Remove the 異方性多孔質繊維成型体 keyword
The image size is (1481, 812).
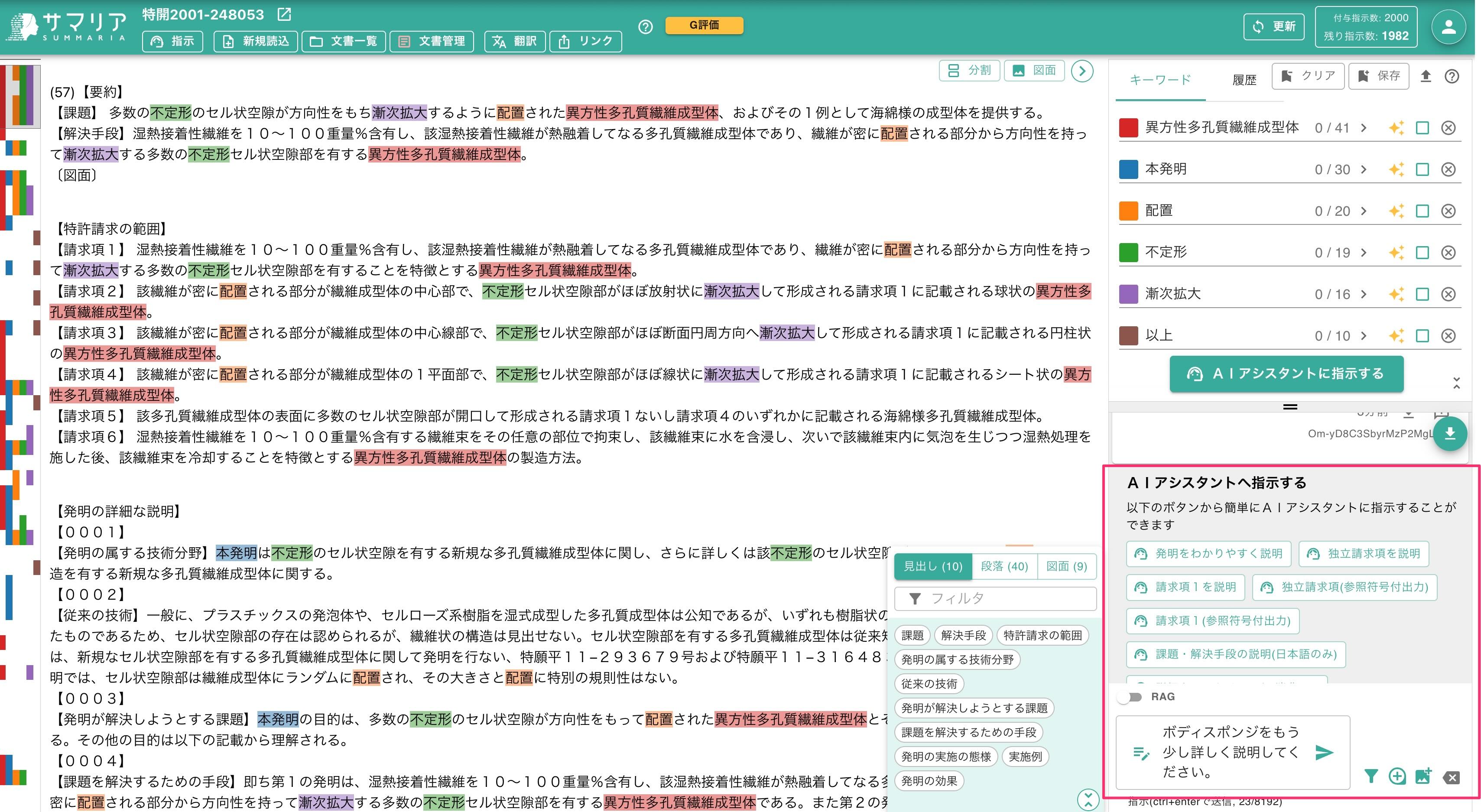tap(1448, 128)
